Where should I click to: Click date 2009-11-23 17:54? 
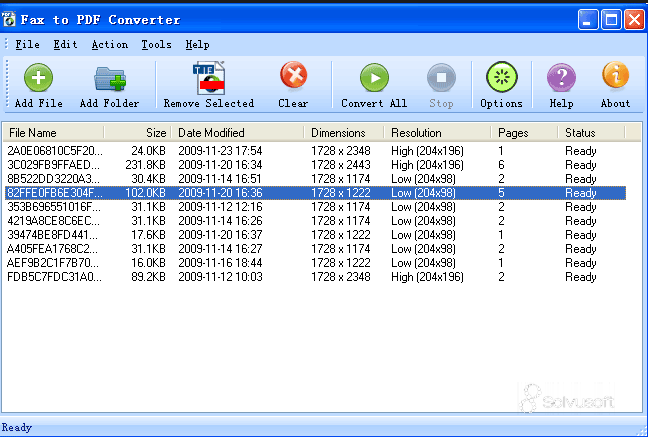tap(220, 151)
